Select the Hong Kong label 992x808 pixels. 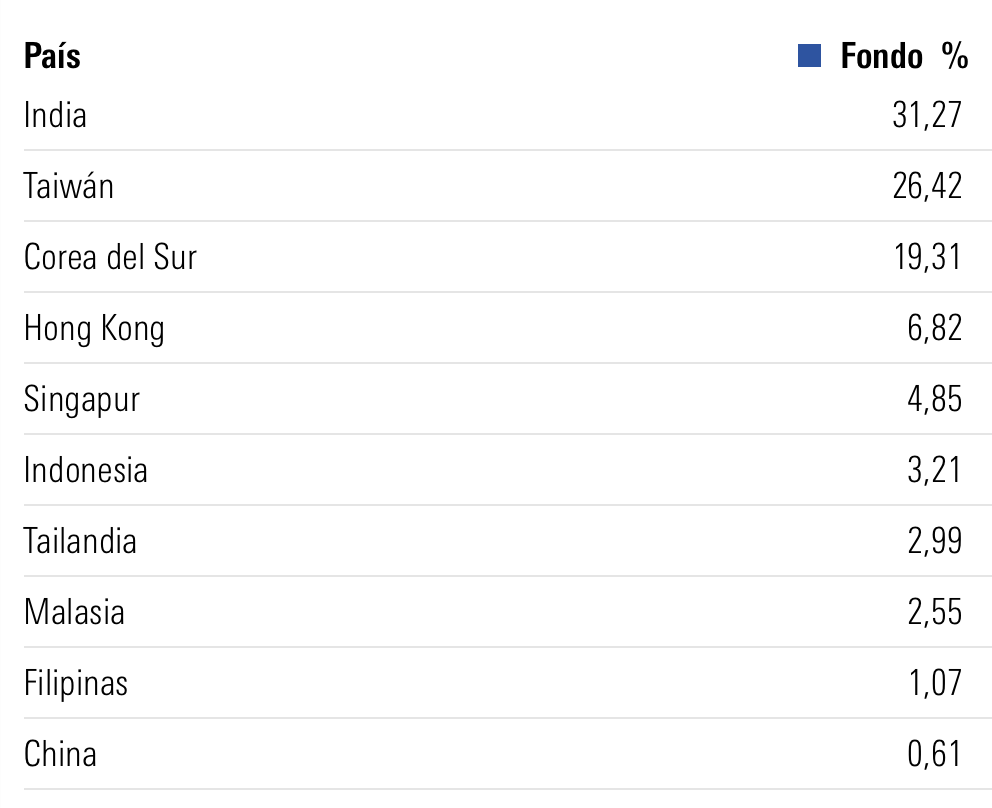94,328
